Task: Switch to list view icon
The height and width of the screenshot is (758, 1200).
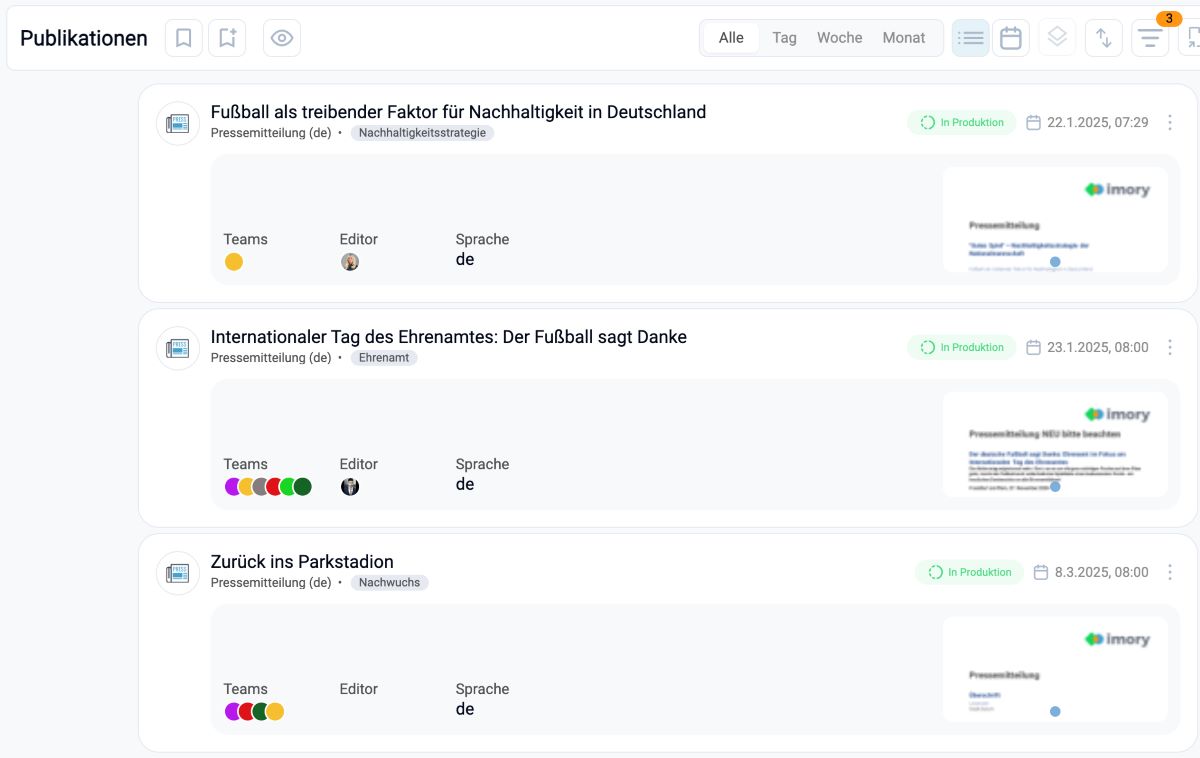Action: 970,38
